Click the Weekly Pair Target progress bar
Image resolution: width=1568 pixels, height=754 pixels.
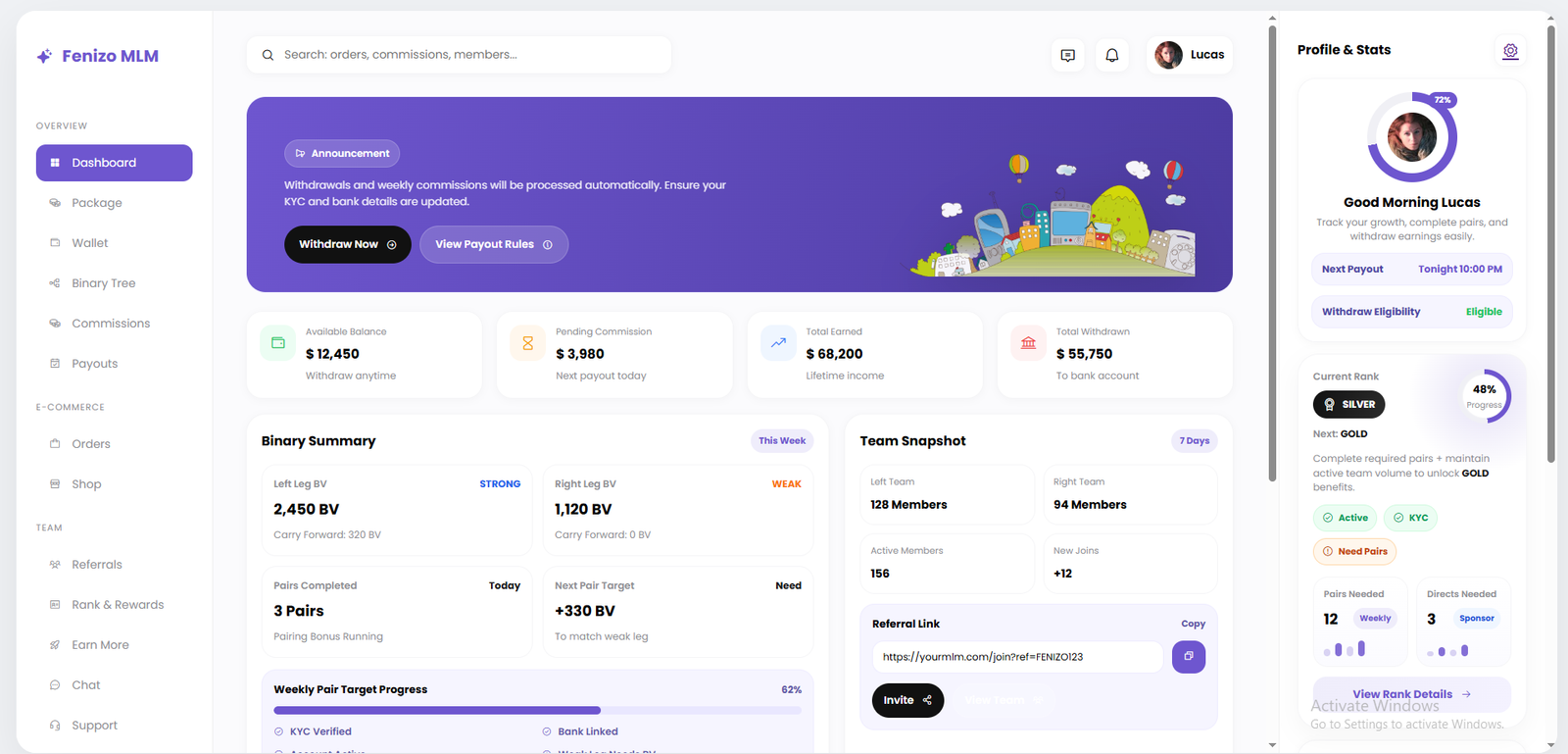point(537,710)
